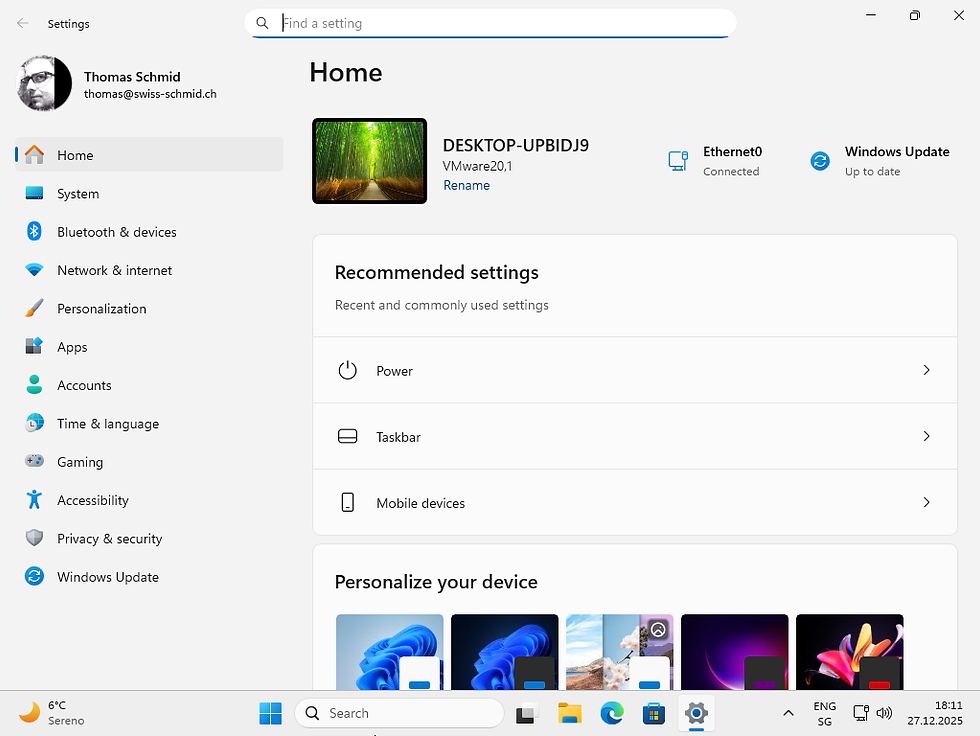Open the Privacy & security shield icon
The width and height of the screenshot is (980, 736).
pyautogui.click(x=34, y=538)
